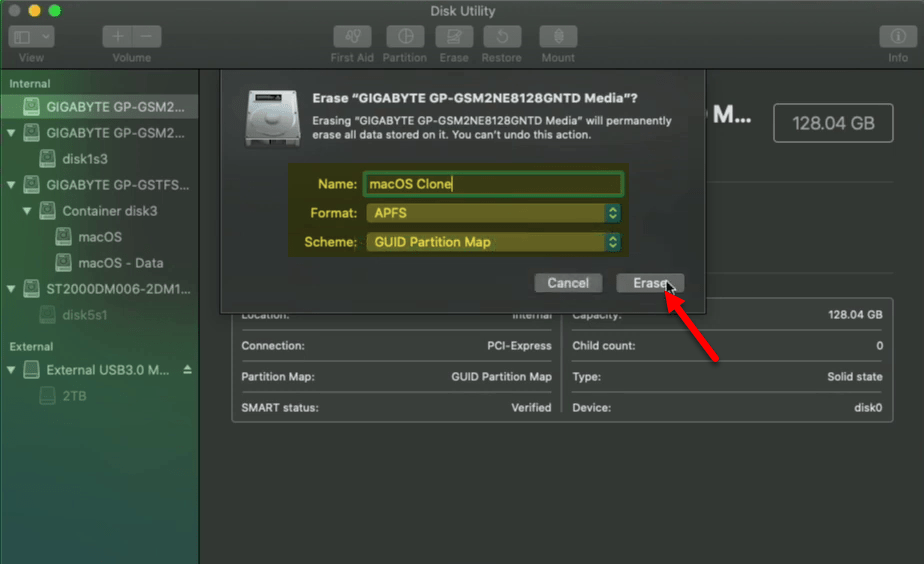Click the Capacity 128.04 GB value
Viewport: 924px width, 564px height.
tap(855, 315)
